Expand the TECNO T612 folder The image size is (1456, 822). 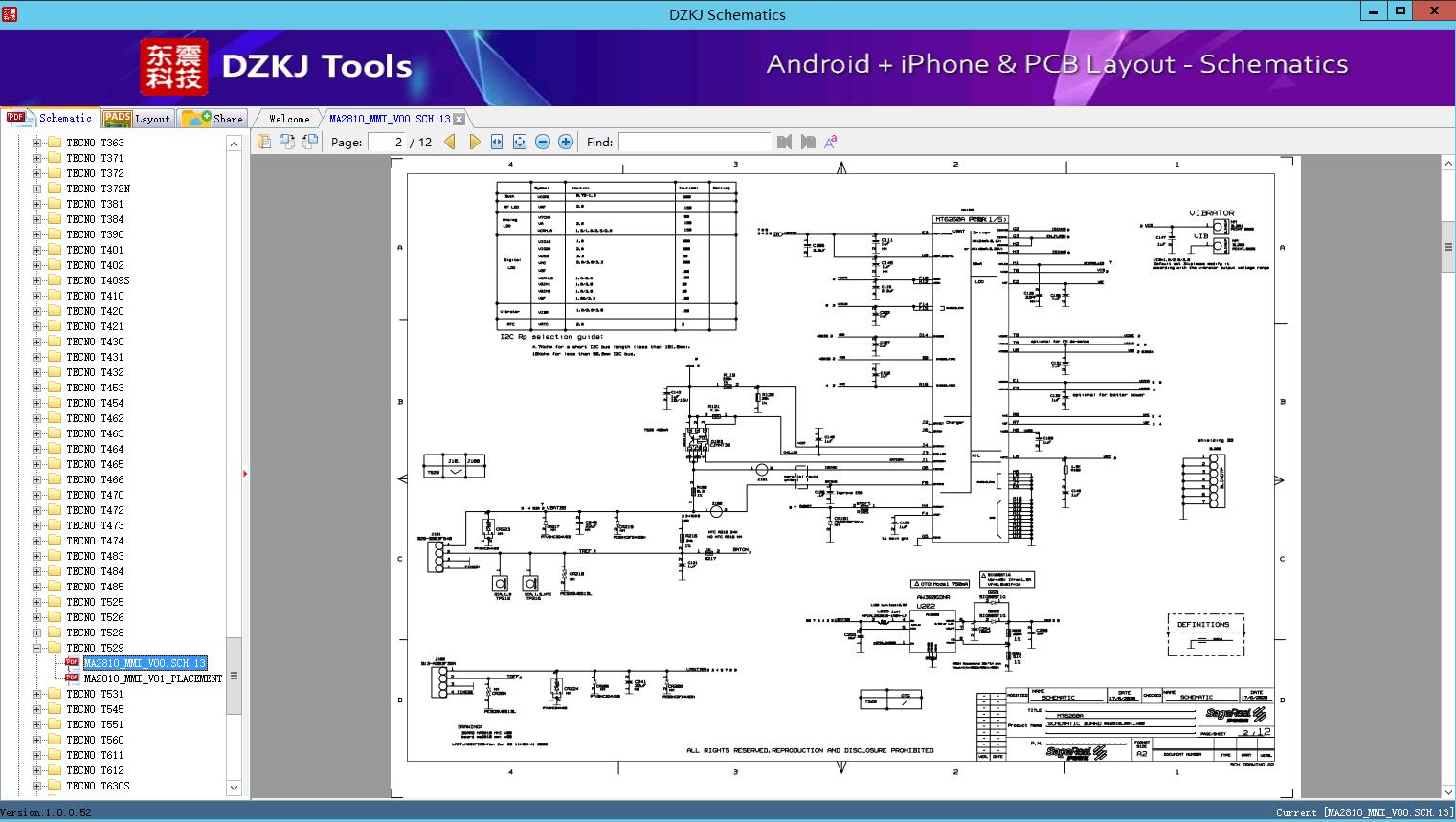(x=37, y=770)
